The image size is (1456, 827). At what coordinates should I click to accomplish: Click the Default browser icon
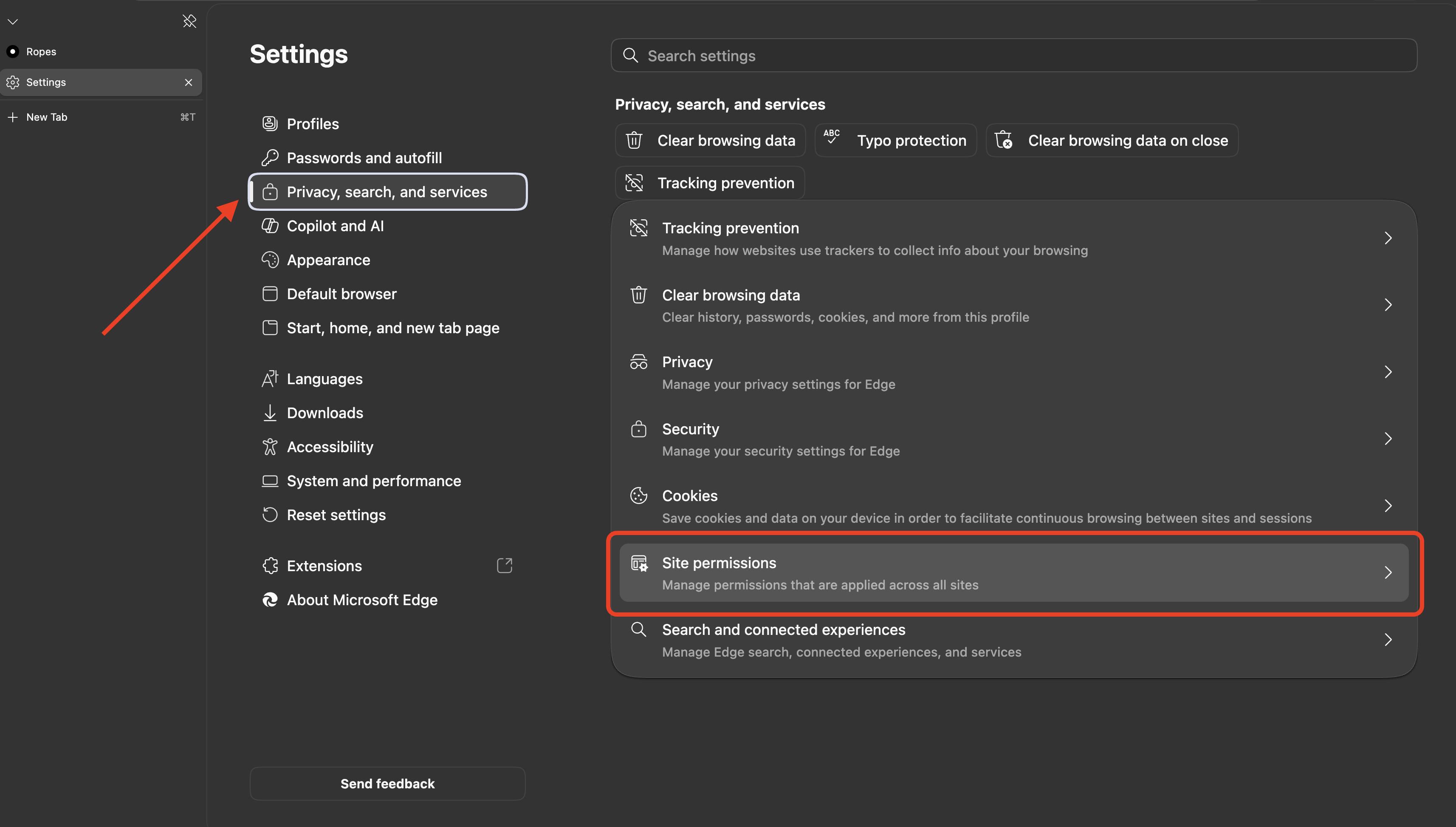pos(270,294)
